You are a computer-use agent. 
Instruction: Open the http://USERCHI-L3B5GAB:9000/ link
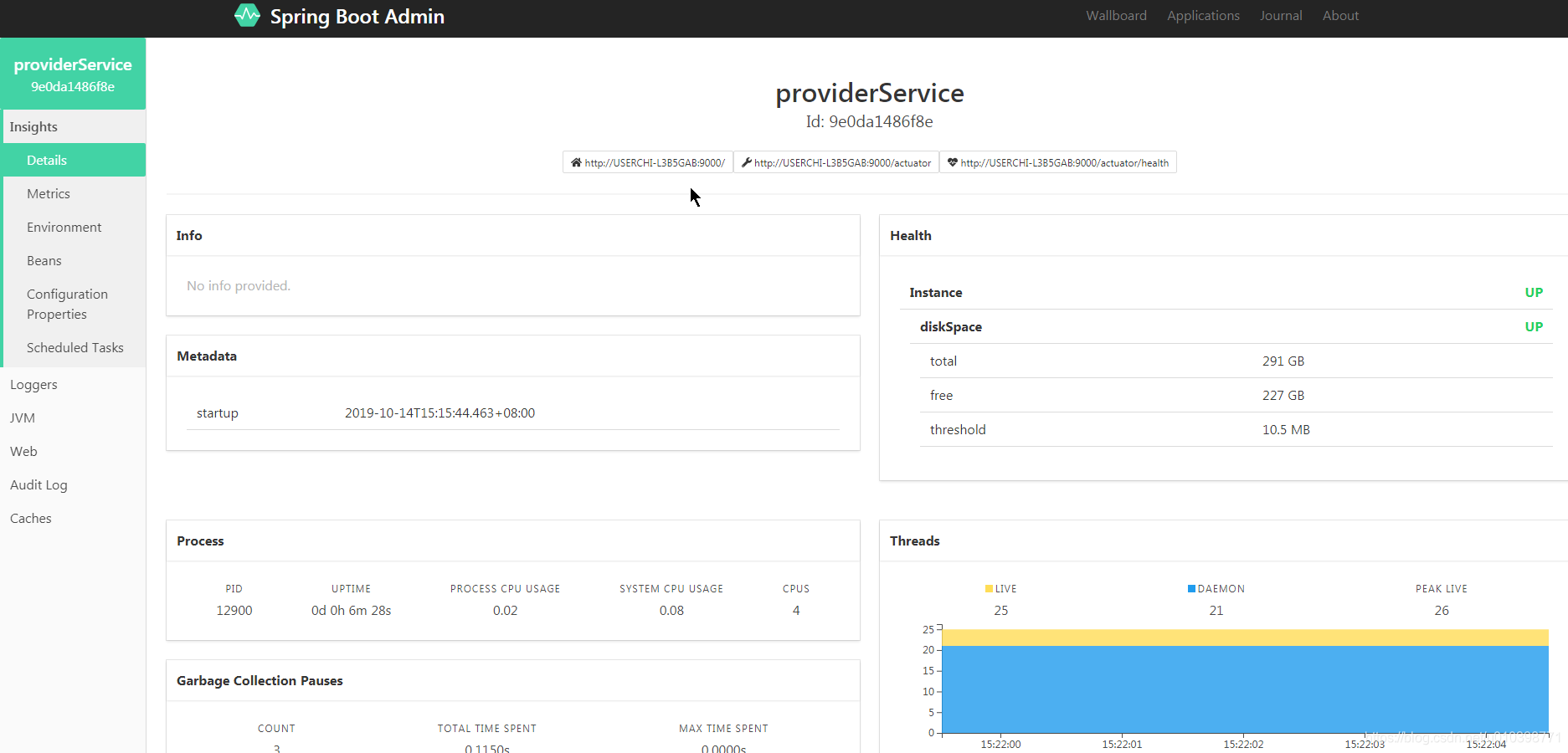(648, 162)
